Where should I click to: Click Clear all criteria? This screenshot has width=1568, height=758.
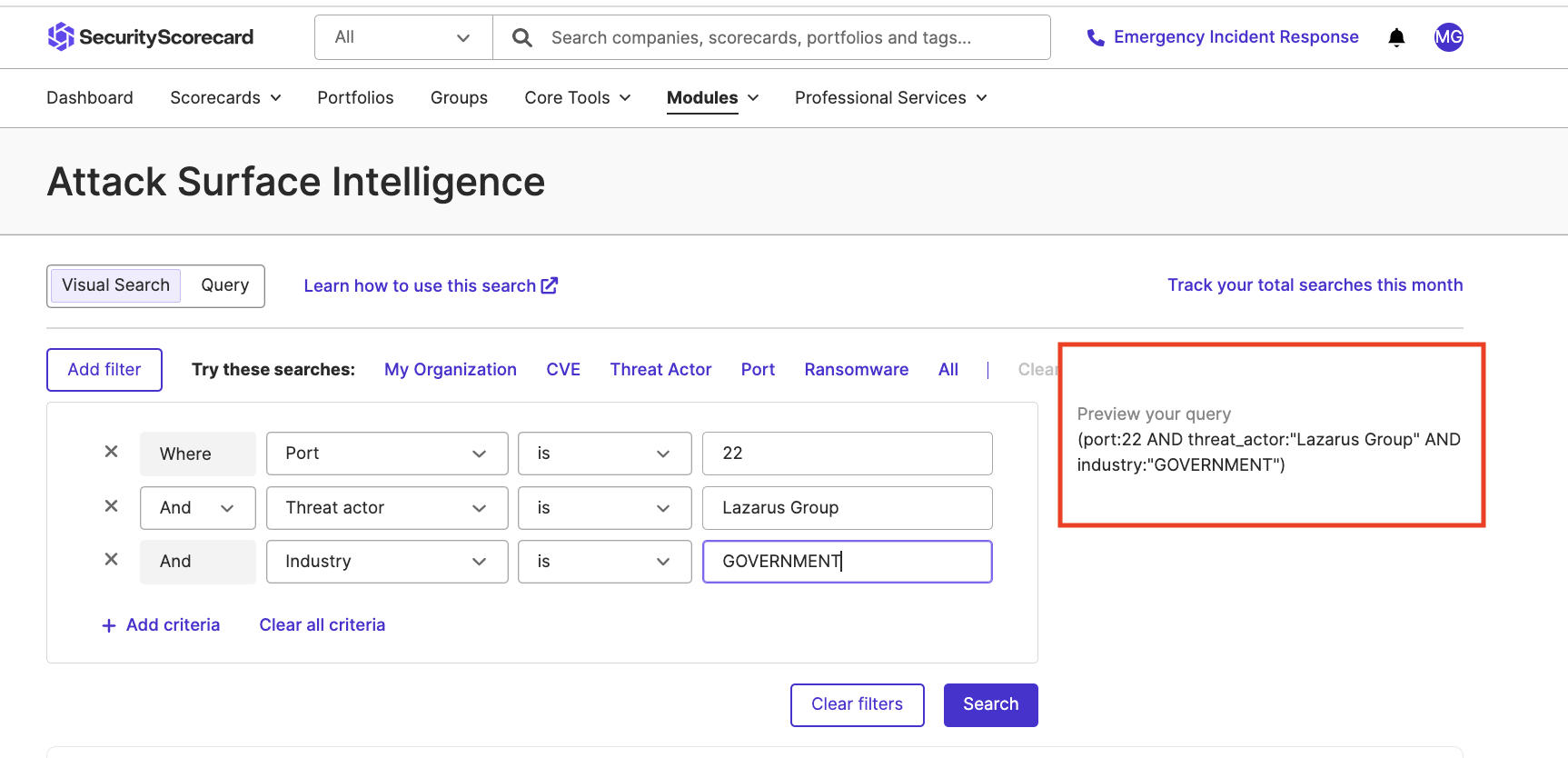click(323, 625)
